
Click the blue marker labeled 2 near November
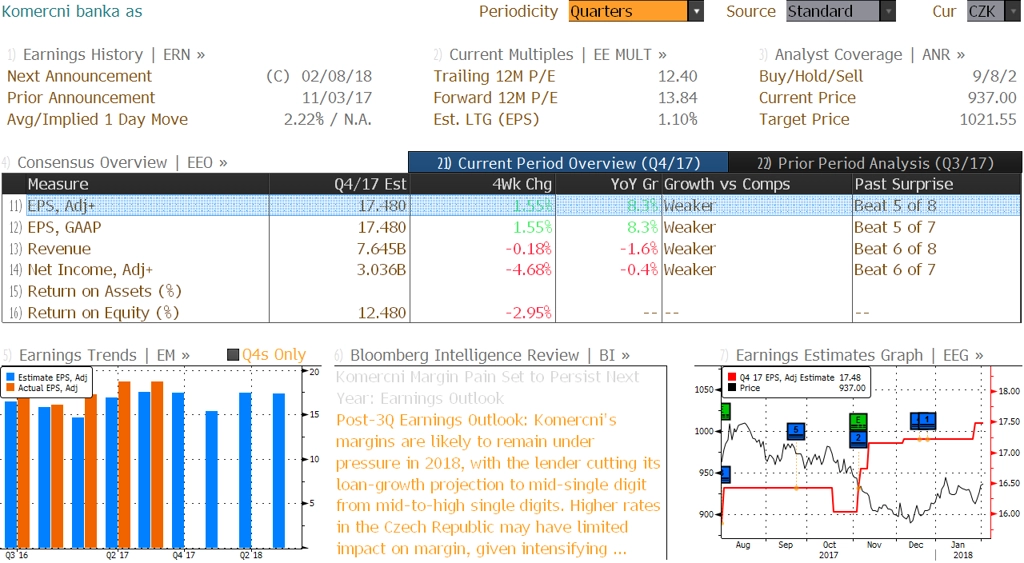[858, 438]
